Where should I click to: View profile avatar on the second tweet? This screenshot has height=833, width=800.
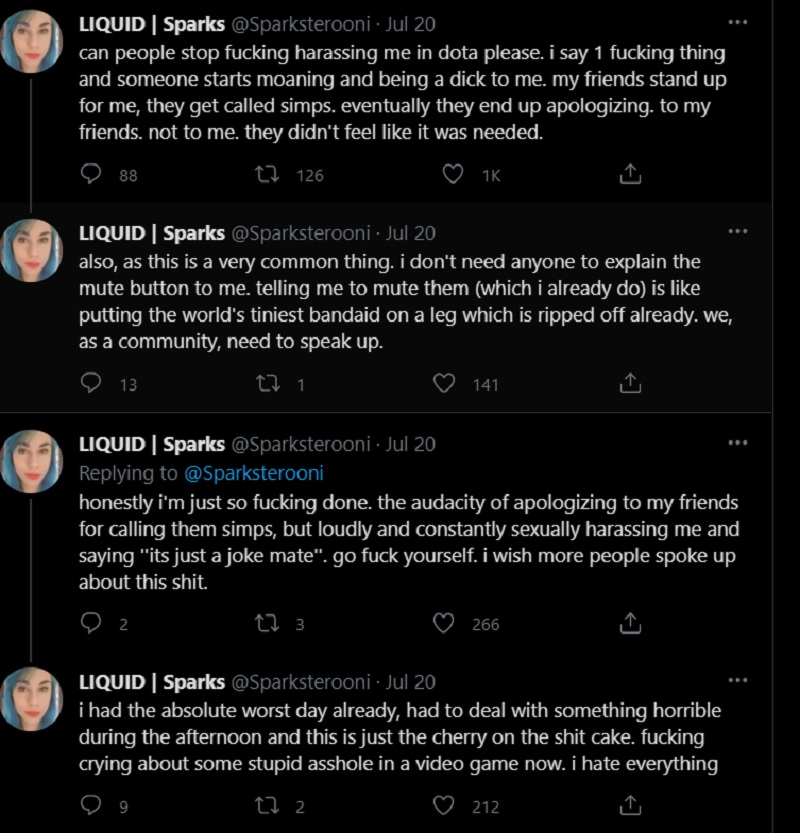[32, 250]
